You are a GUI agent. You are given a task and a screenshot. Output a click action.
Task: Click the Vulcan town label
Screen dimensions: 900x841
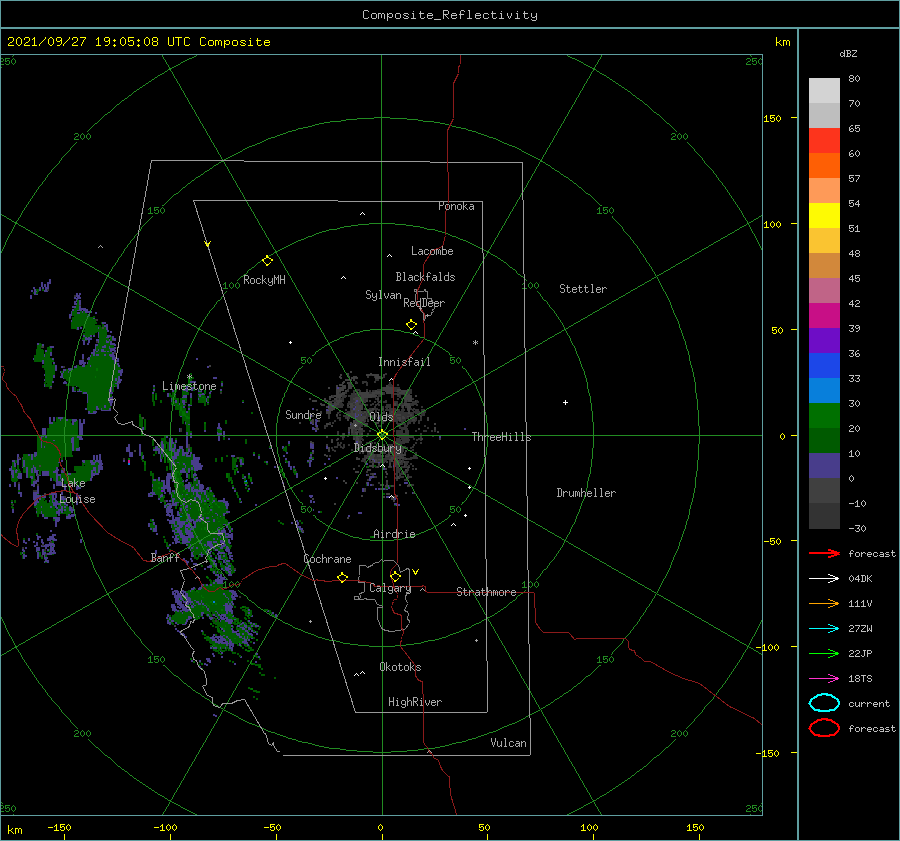click(508, 743)
